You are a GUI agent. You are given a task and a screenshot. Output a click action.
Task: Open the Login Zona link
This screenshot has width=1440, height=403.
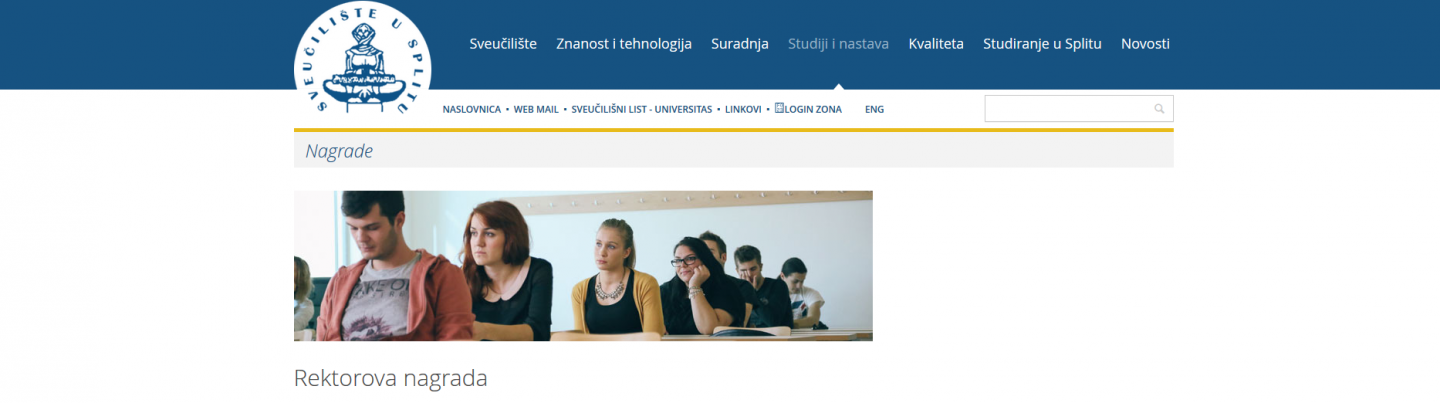(813, 109)
